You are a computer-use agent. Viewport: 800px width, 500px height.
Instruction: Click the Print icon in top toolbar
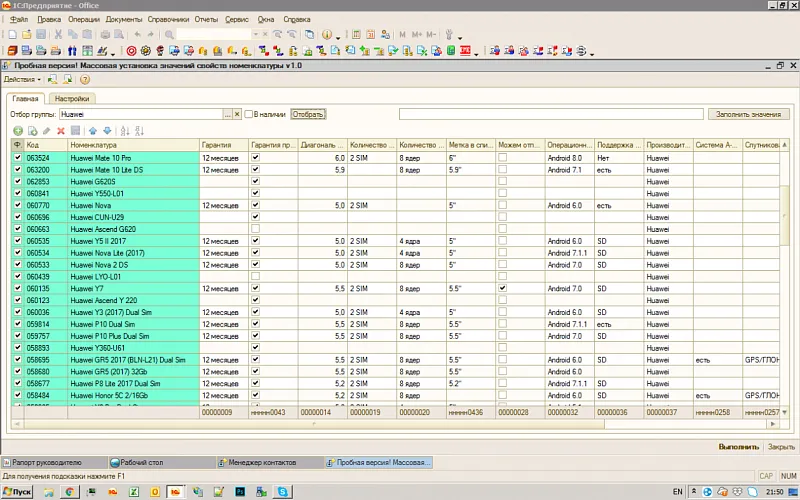point(105,35)
